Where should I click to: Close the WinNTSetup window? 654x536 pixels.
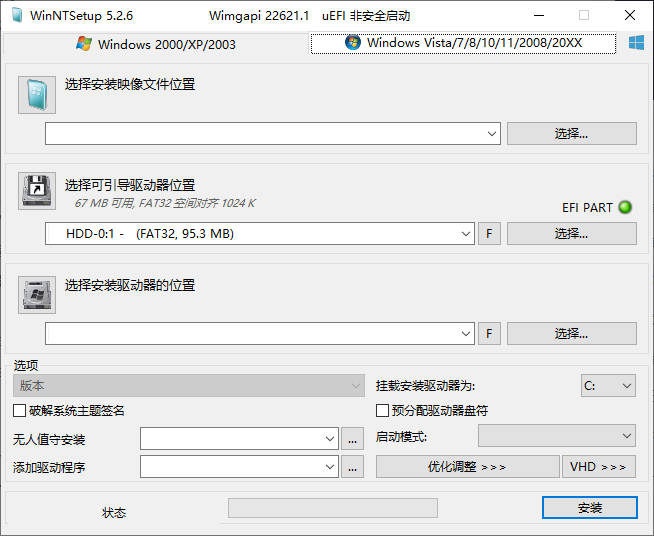(x=630, y=15)
